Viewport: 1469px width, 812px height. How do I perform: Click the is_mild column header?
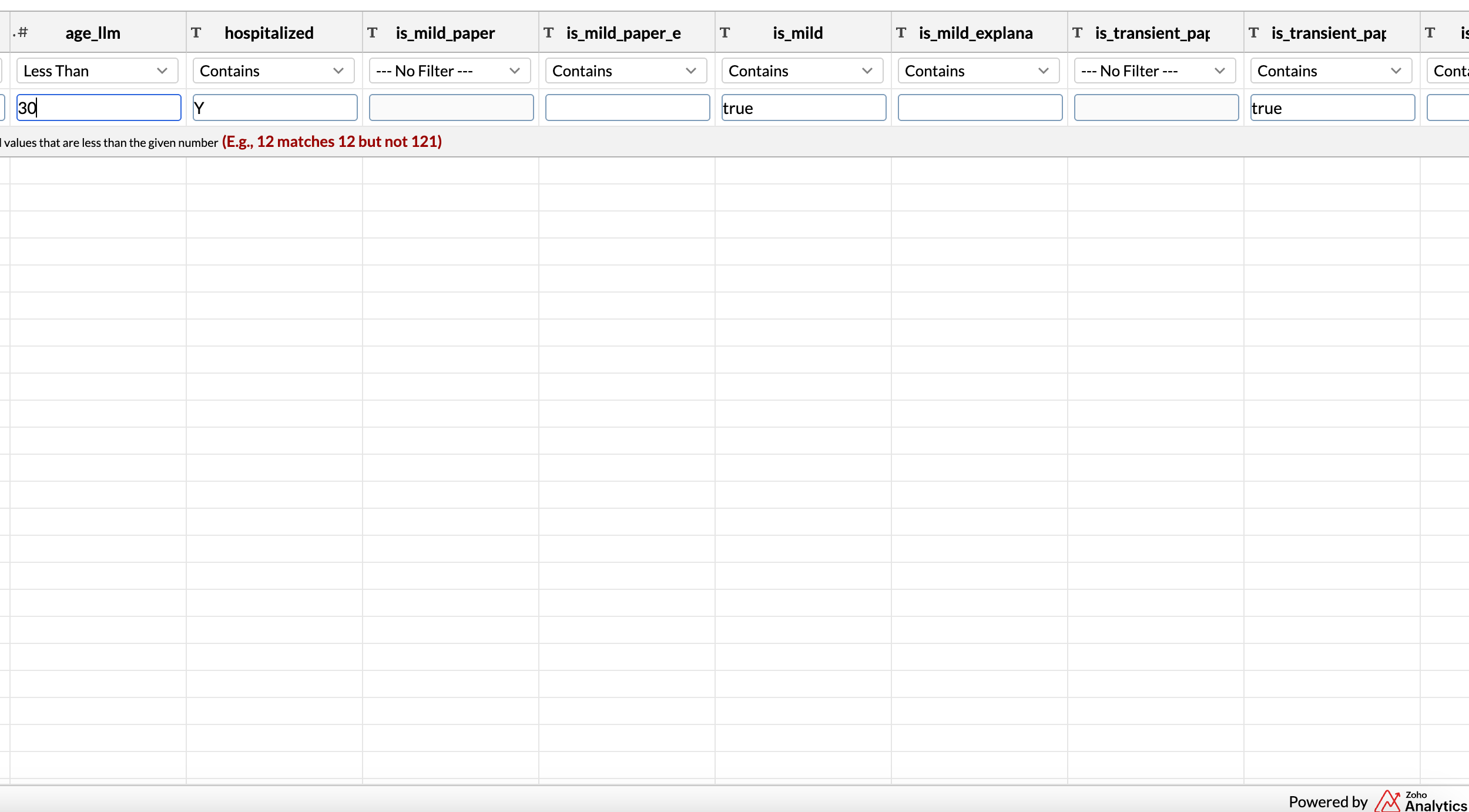pyautogui.click(x=797, y=32)
